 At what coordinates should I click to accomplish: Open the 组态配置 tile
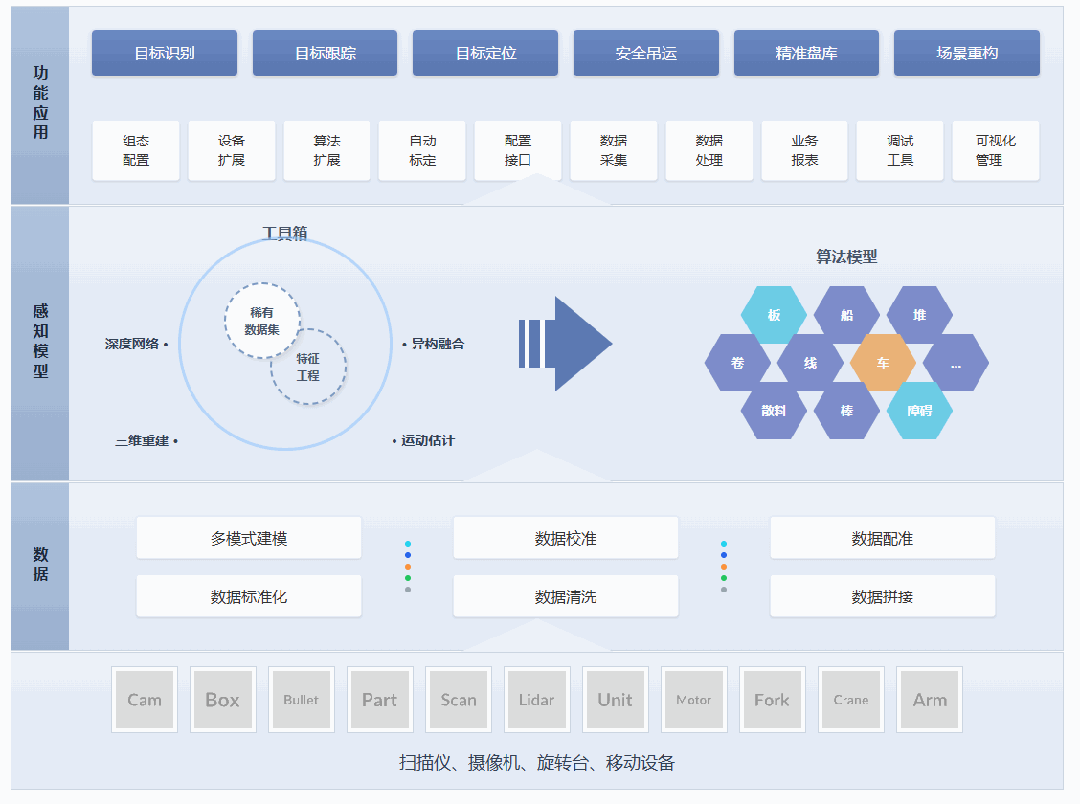[x=136, y=151]
